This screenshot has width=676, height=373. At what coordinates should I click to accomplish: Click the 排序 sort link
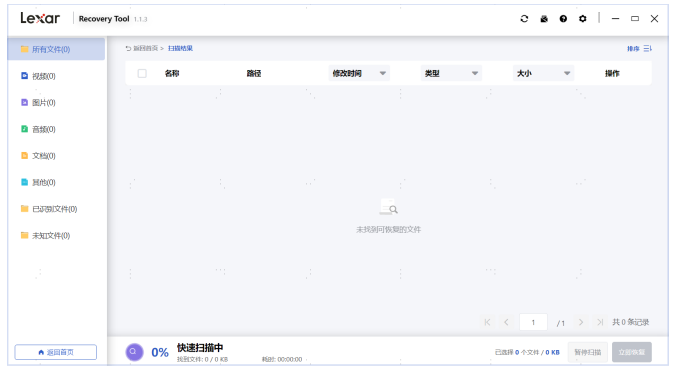click(633, 49)
